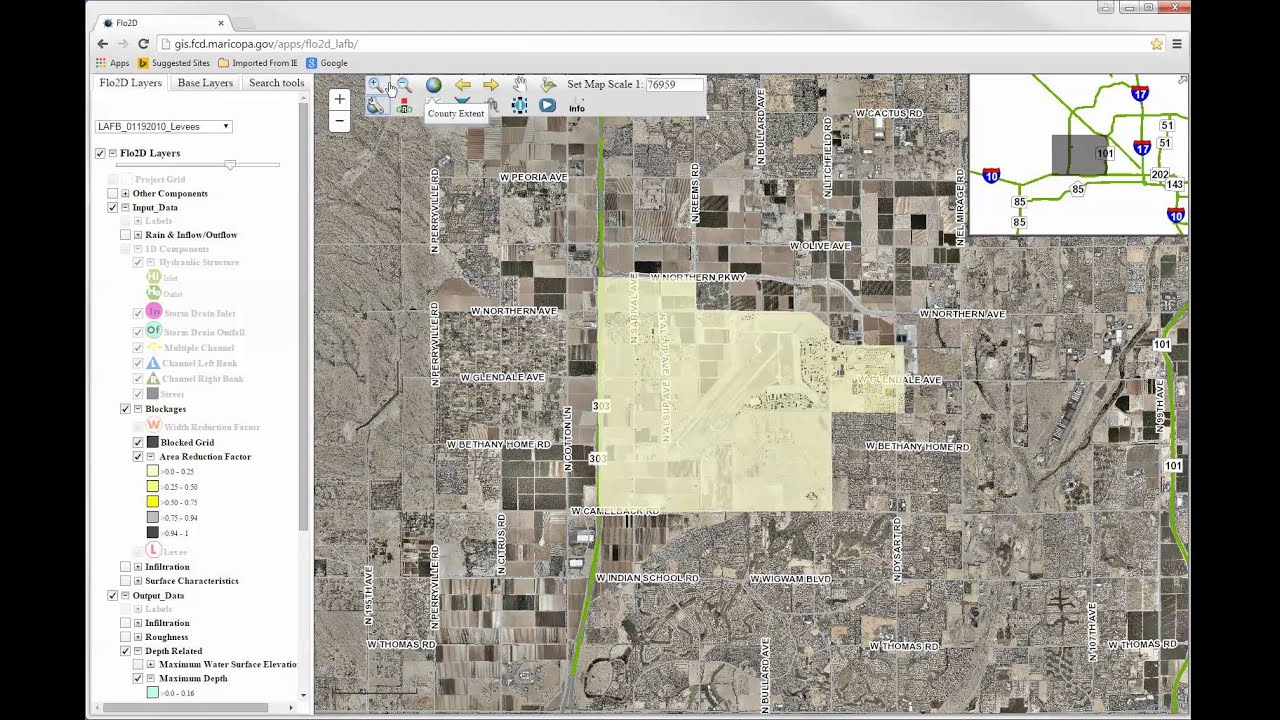Click the map-with-path icon next to pan

[x=548, y=85]
